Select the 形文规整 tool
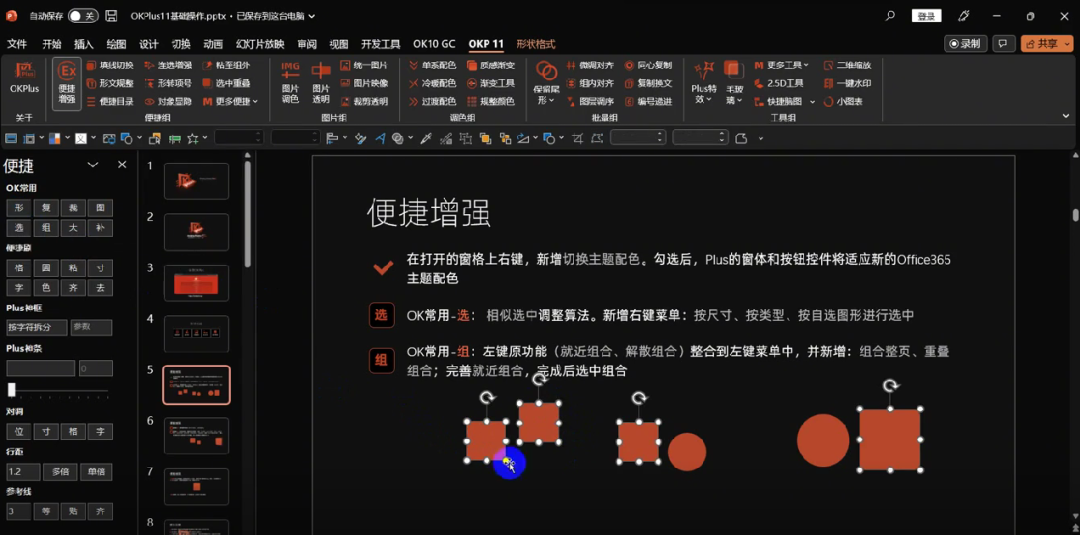Viewport: 1080px width, 535px height. [x=110, y=83]
